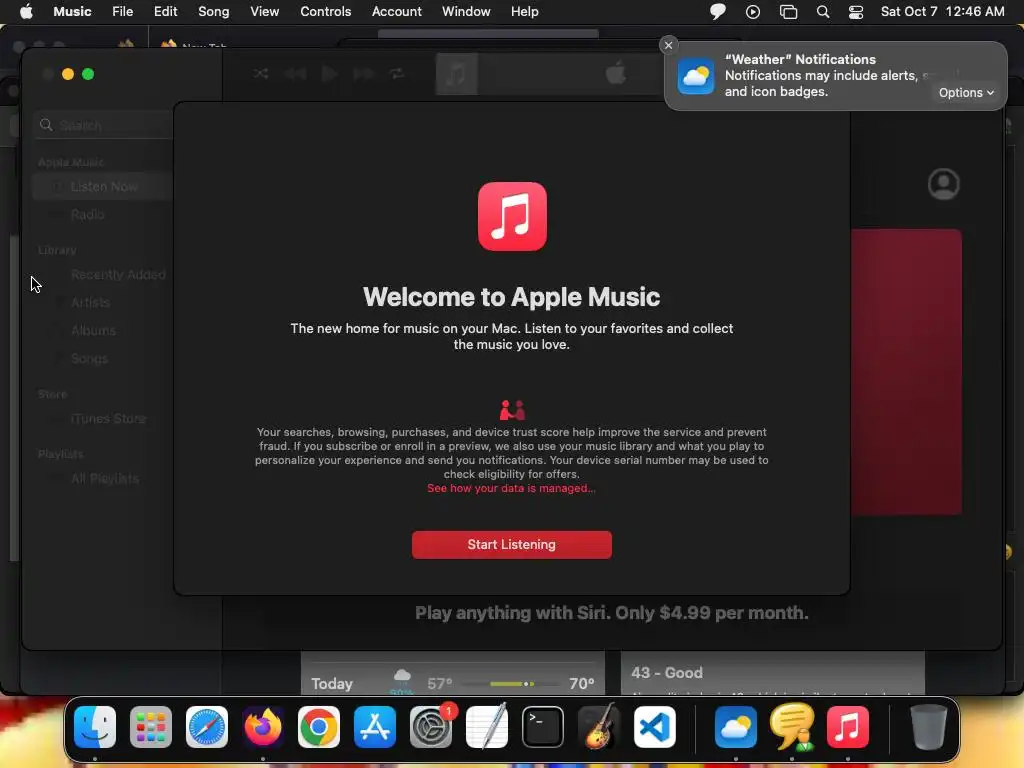Click the previous track button
Screen dimensions: 1024x768
pos(295,73)
